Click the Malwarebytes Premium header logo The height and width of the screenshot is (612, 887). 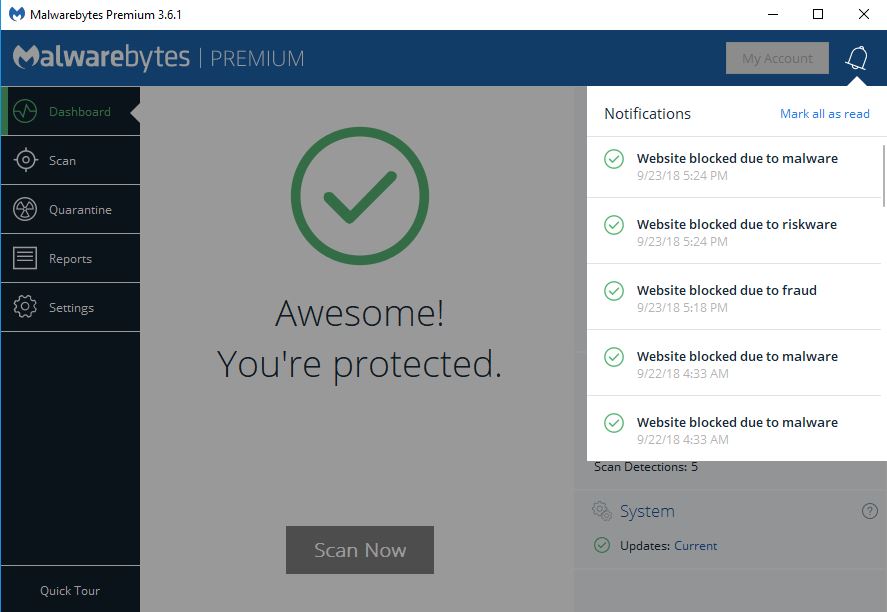click(158, 58)
